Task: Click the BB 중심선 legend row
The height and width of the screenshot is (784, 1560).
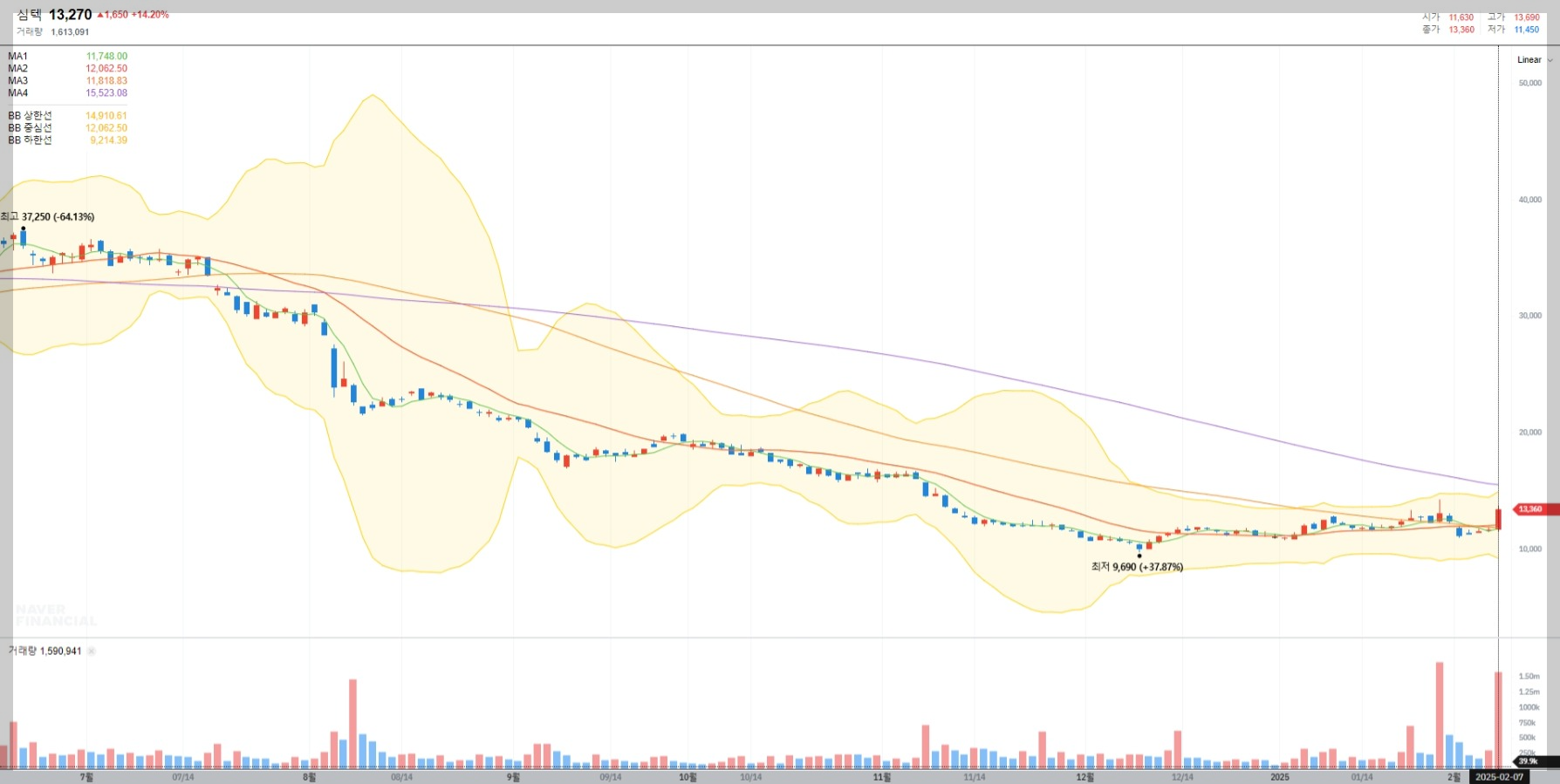Action: click(x=68, y=128)
